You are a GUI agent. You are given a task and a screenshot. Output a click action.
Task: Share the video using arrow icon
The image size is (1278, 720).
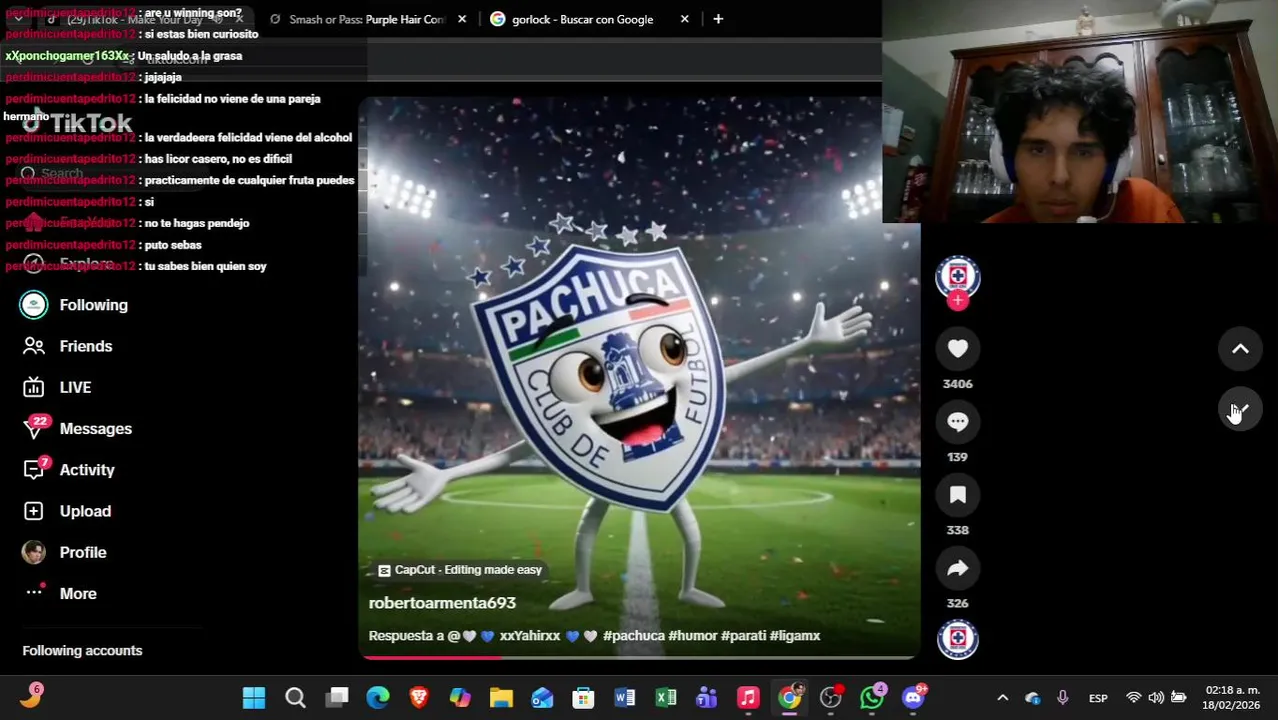tap(957, 568)
